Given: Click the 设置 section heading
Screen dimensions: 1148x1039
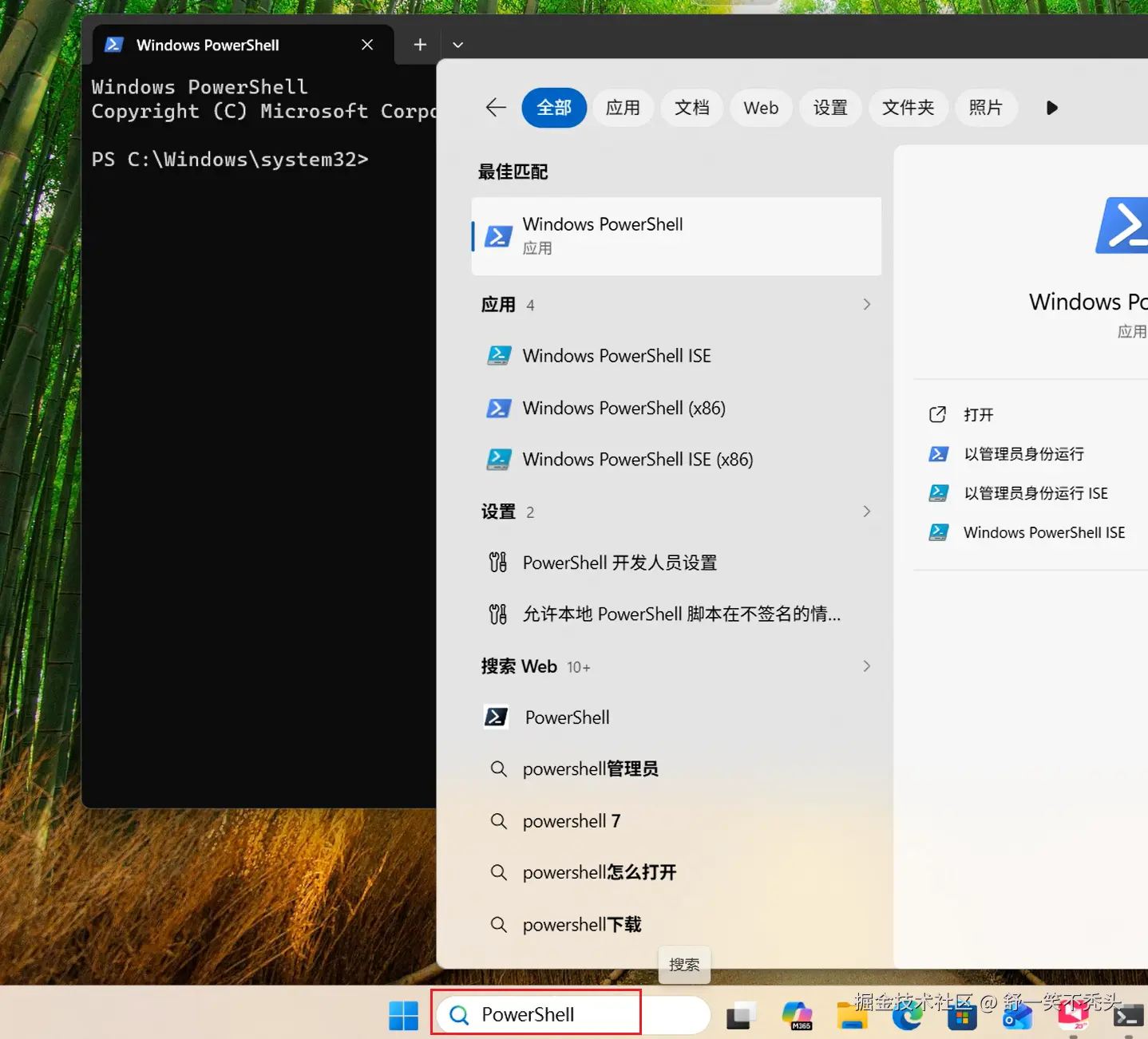Looking at the screenshot, I should pos(498,512).
